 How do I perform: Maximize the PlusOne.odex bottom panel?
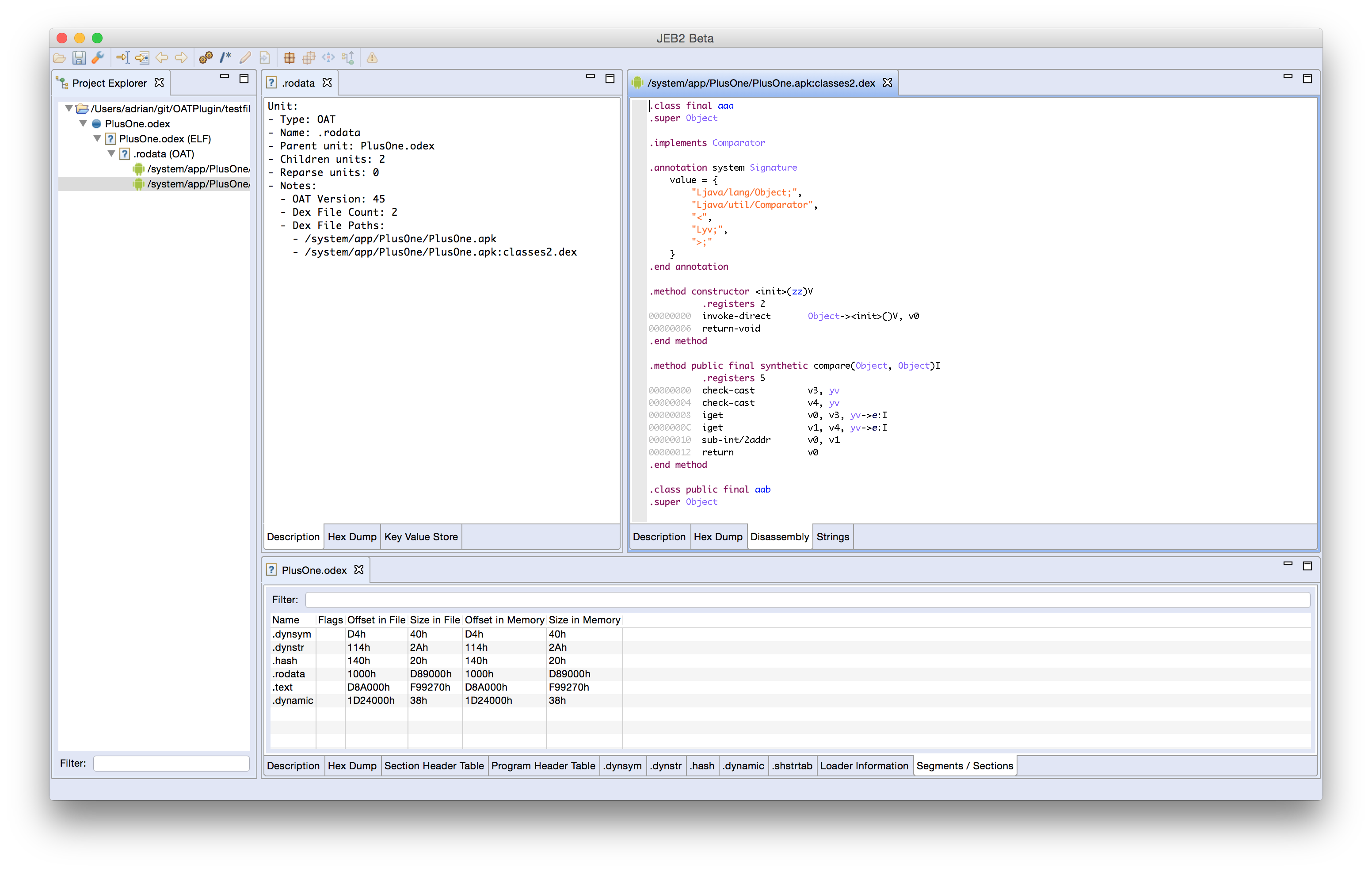[1307, 566]
